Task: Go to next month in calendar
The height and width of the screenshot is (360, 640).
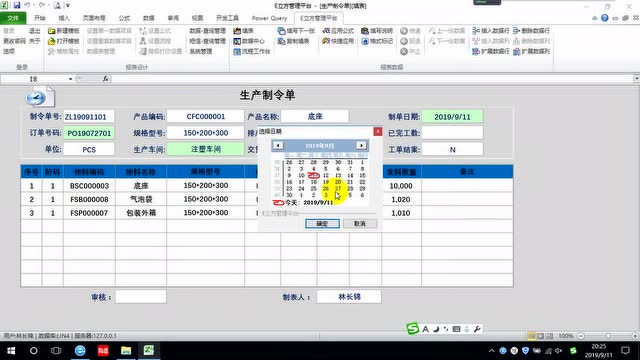Action: (x=361, y=145)
